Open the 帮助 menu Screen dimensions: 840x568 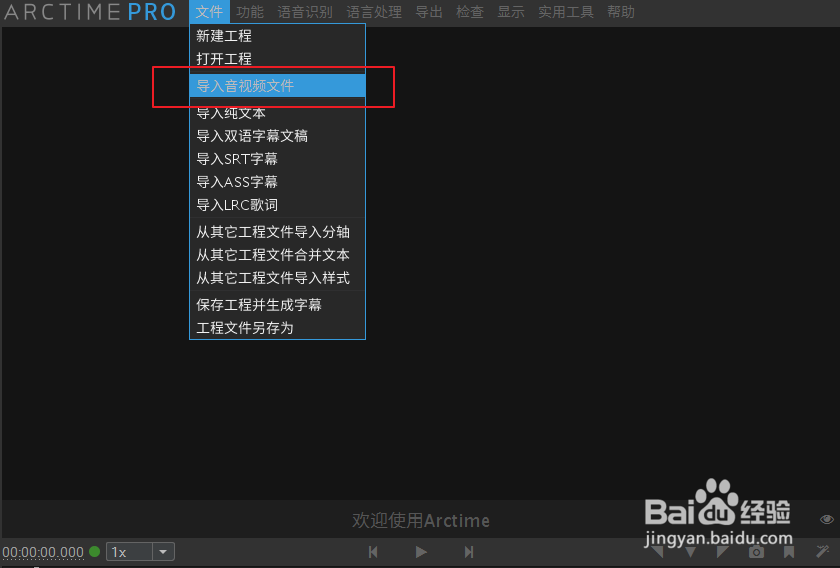tap(621, 12)
